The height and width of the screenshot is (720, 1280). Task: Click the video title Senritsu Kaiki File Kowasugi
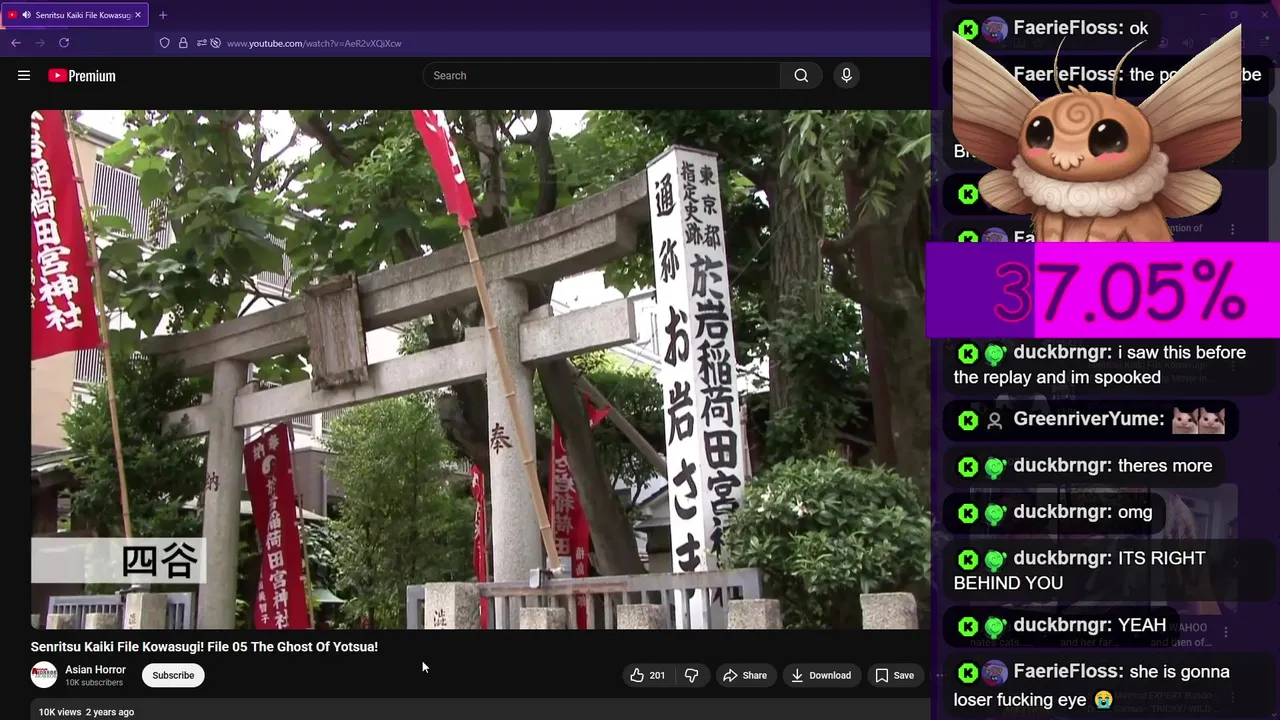click(x=204, y=647)
